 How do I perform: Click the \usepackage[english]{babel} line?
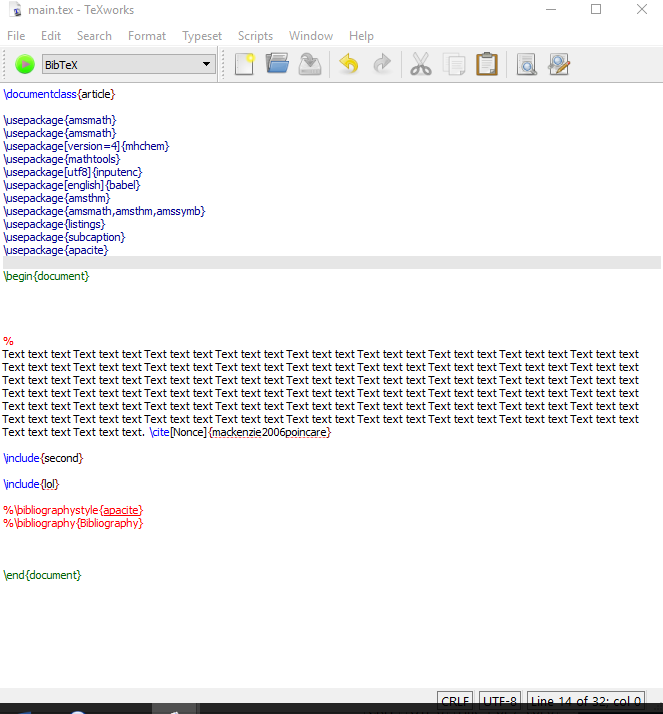click(71, 185)
